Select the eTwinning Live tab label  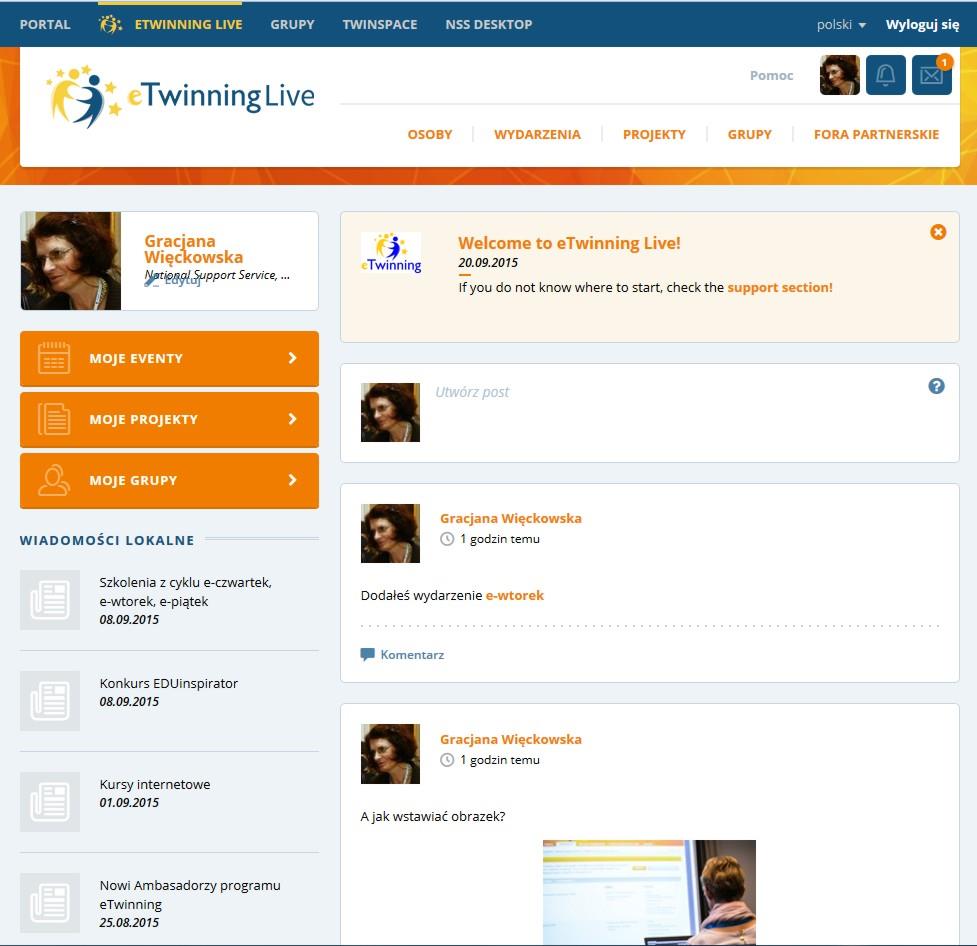[188, 24]
